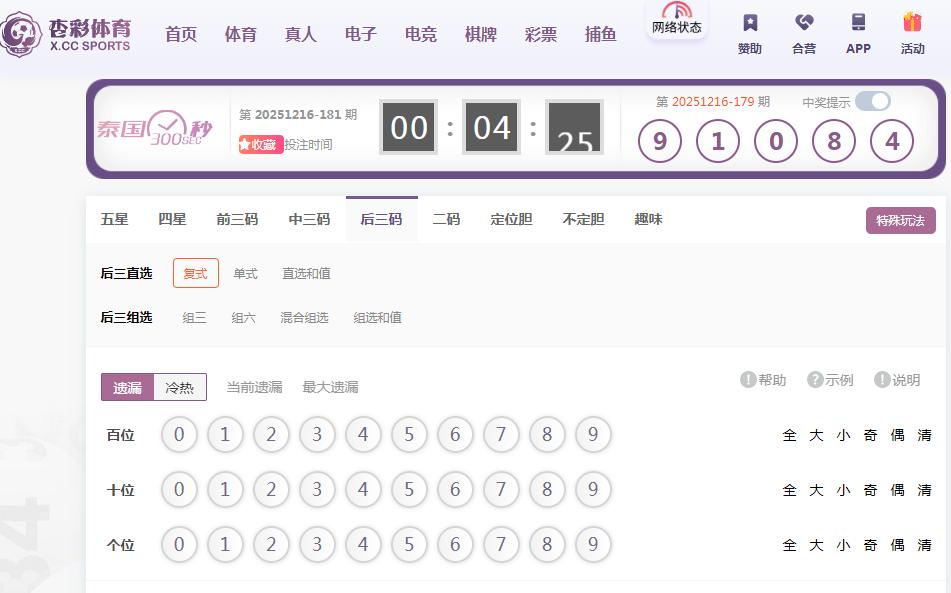Click the 特殊玩法 button
This screenshot has width=951, height=593.
900,221
